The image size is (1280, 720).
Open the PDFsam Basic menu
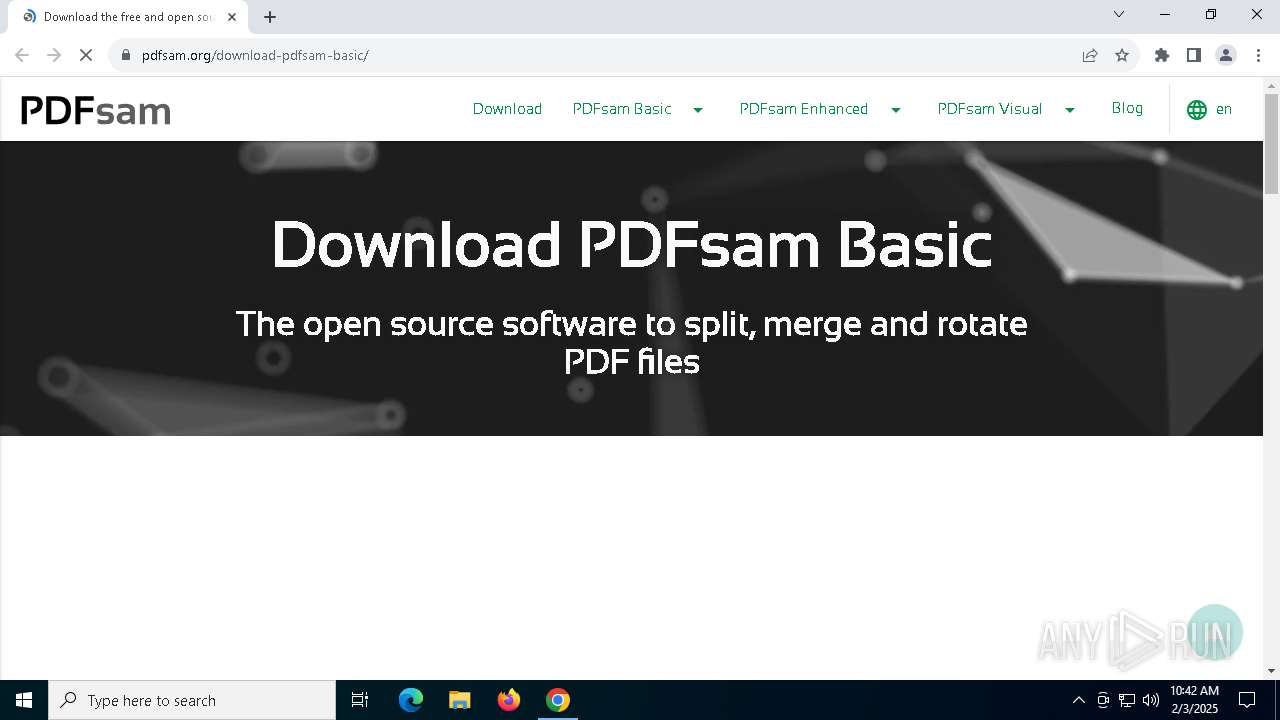click(622, 109)
